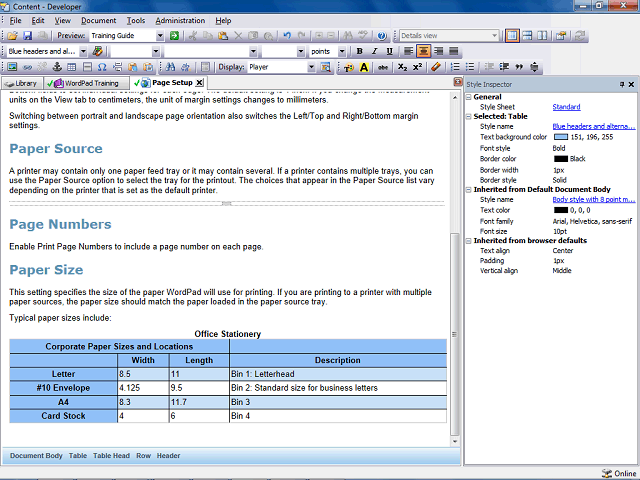The image size is (640, 480).
Task: Open the Preview Training Guide dropdown
Action: coord(160,36)
